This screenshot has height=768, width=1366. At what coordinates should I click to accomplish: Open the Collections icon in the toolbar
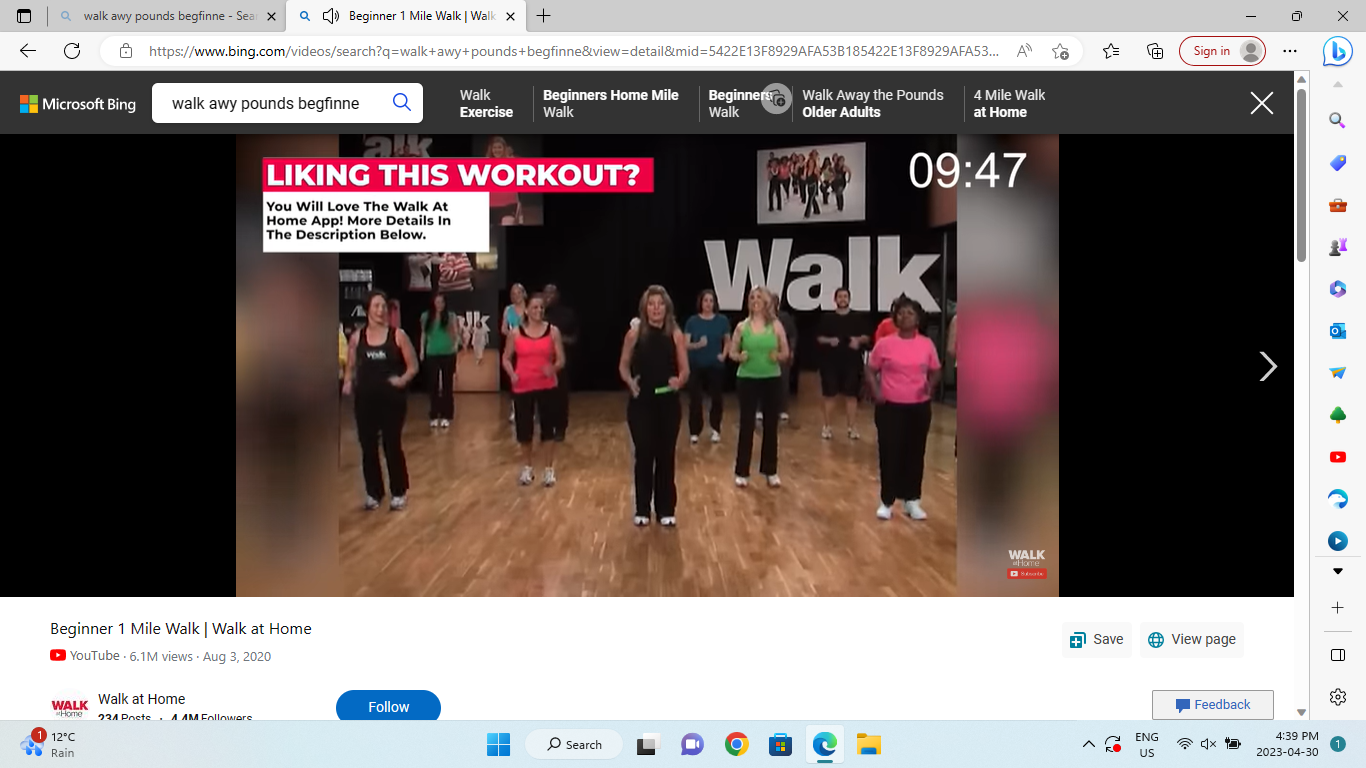tap(1155, 51)
